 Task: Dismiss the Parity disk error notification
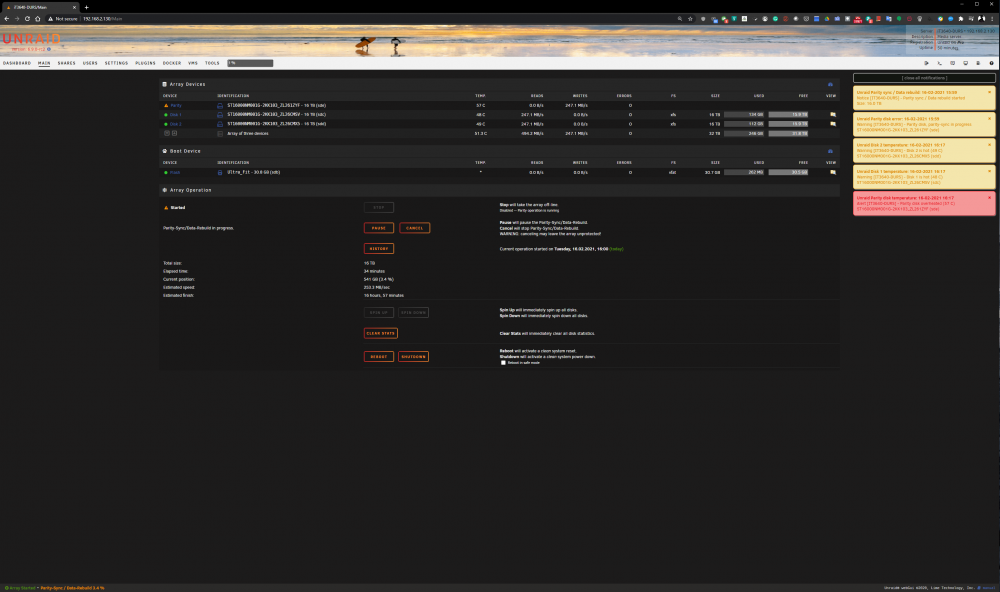pos(990,118)
